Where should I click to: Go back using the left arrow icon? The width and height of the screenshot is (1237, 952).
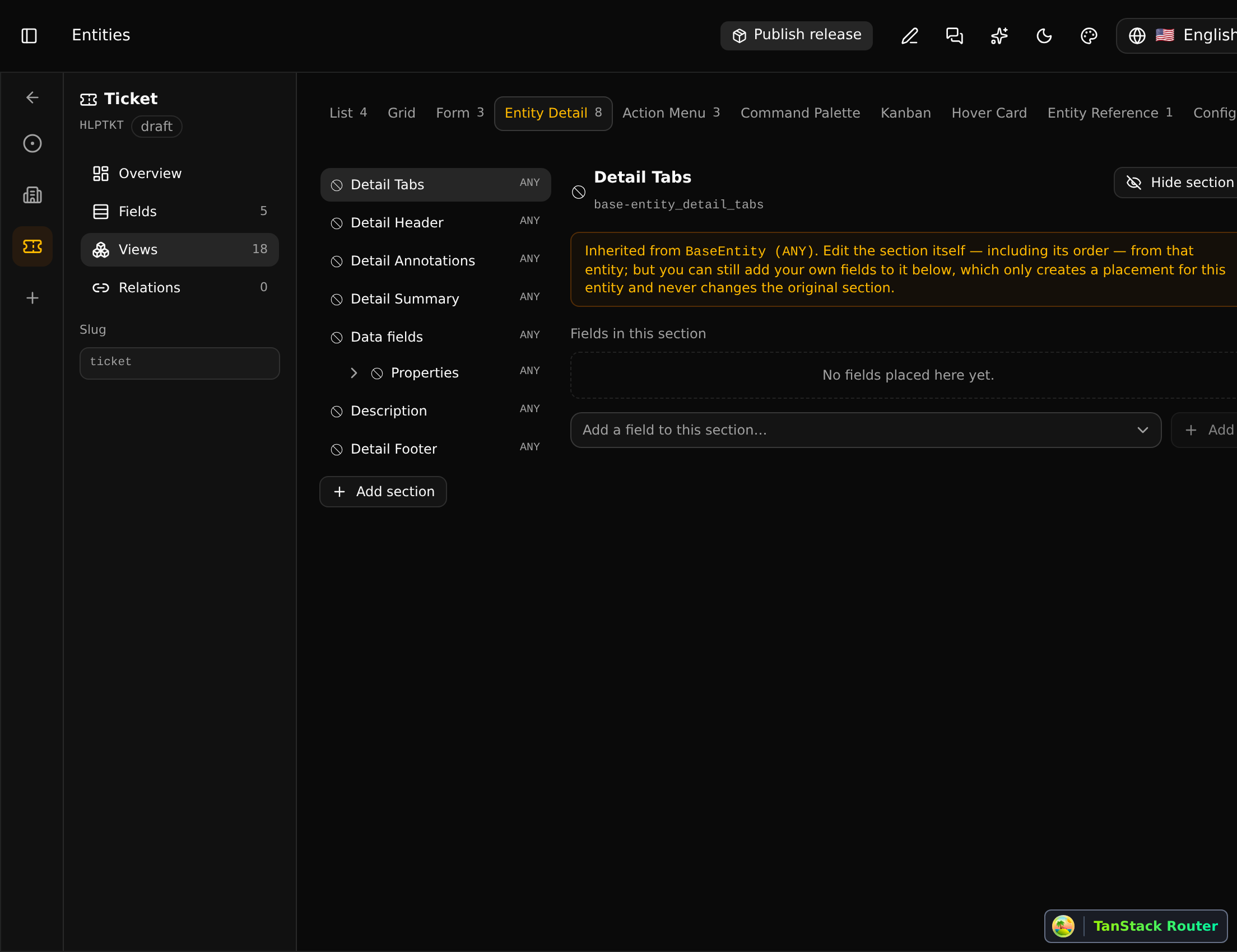click(x=32, y=97)
